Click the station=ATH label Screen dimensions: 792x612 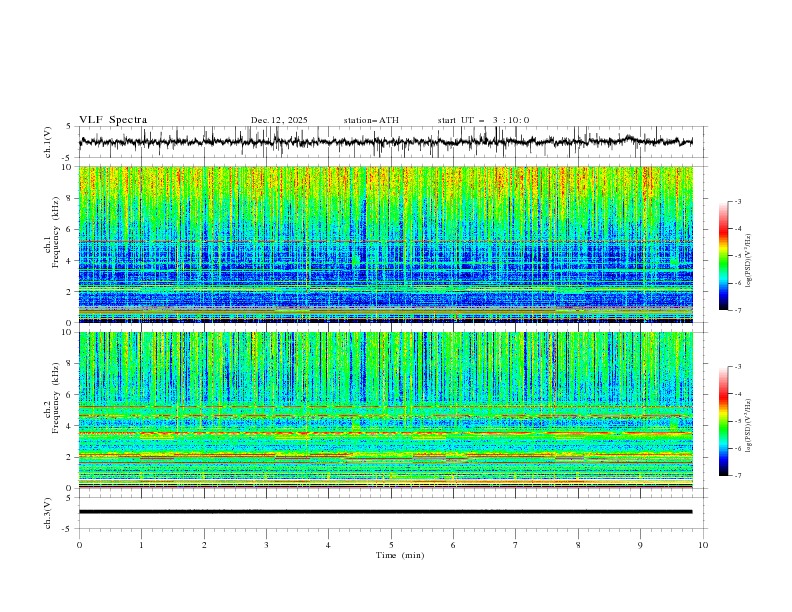coord(371,120)
